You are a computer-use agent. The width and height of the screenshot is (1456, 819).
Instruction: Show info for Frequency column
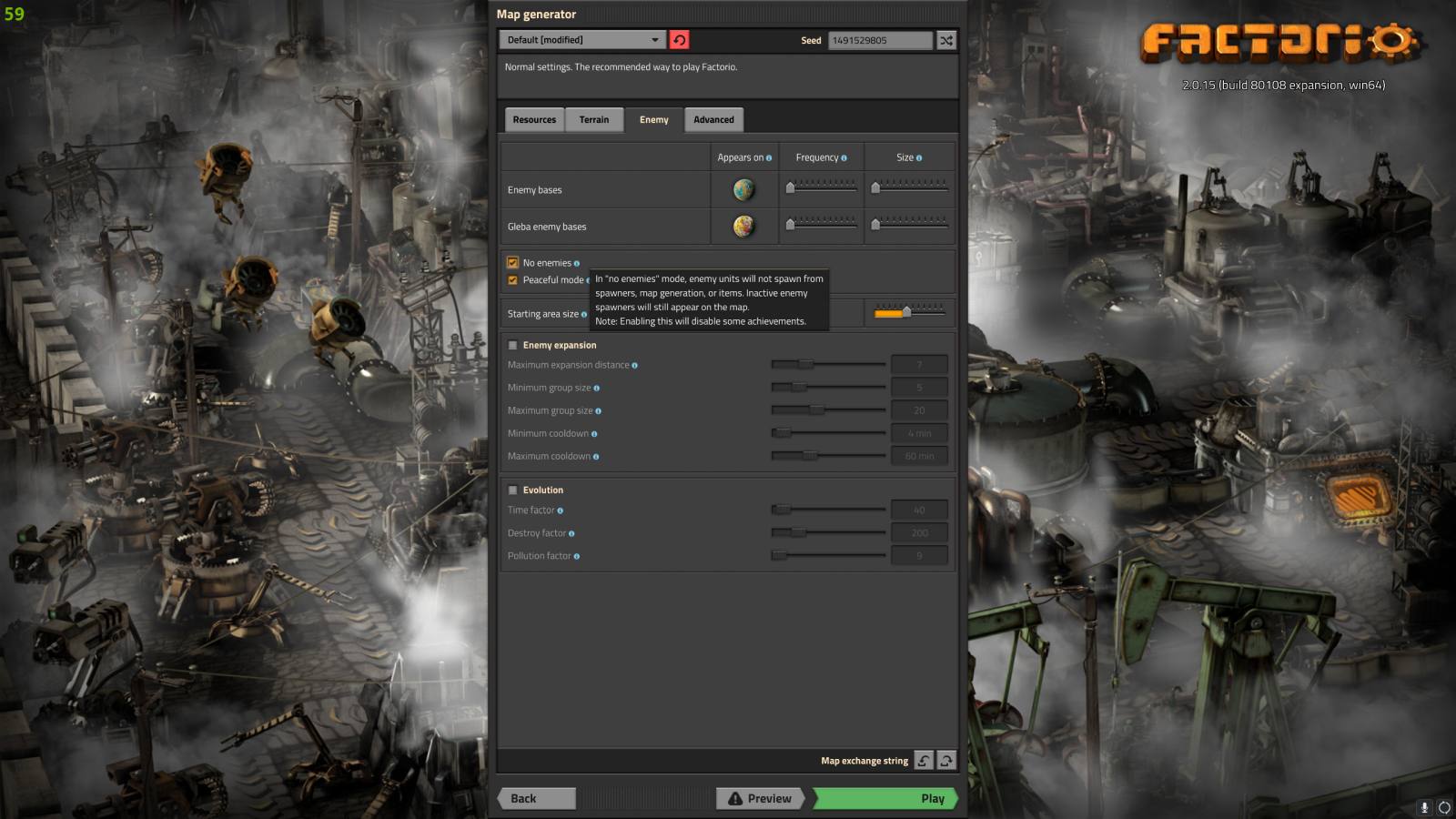click(x=844, y=158)
